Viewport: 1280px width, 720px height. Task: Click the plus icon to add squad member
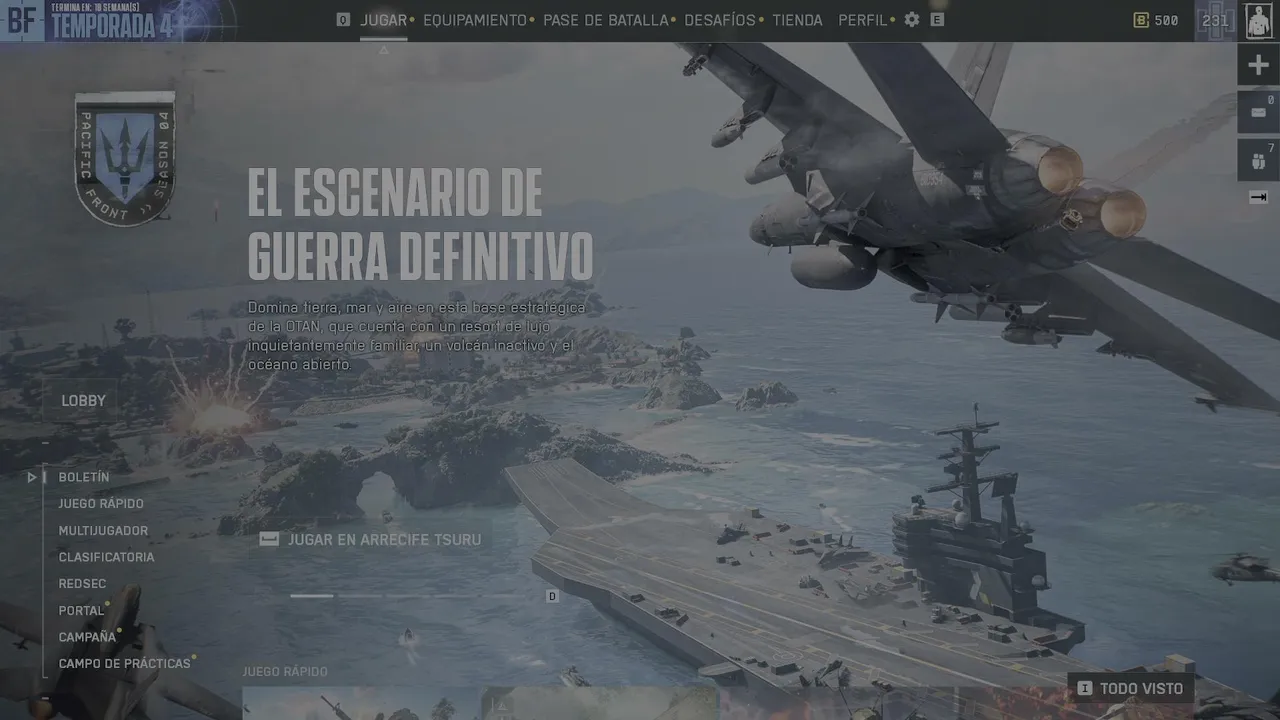[1258, 66]
